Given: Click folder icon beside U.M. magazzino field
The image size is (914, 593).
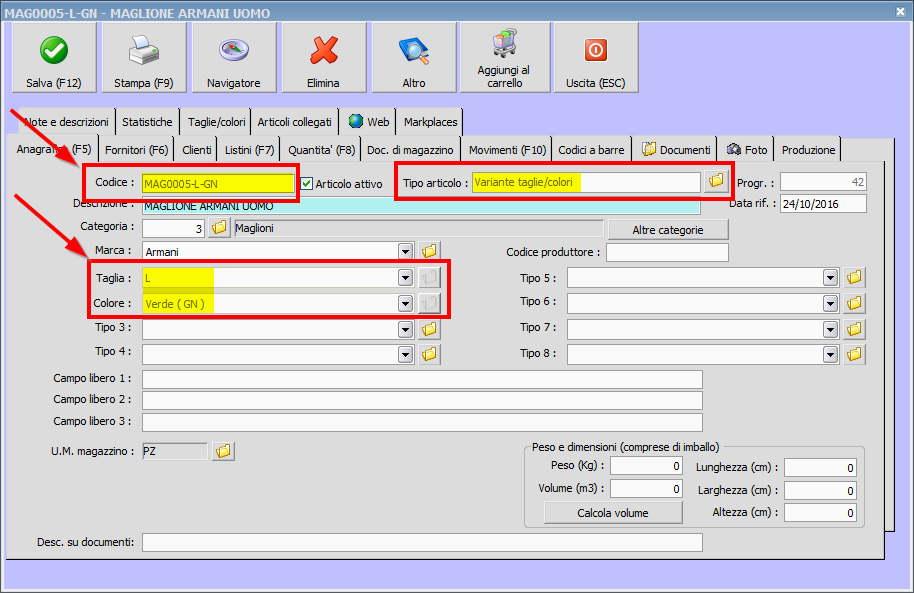Looking at the screenshot, I should 223,451.
